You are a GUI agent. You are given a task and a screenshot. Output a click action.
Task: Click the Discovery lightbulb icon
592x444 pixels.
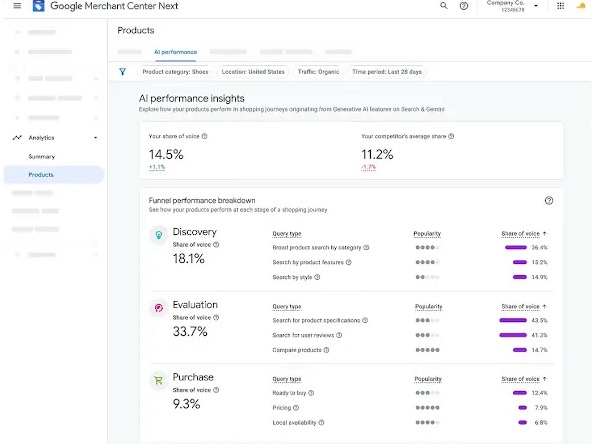click(x=159, y=235)
